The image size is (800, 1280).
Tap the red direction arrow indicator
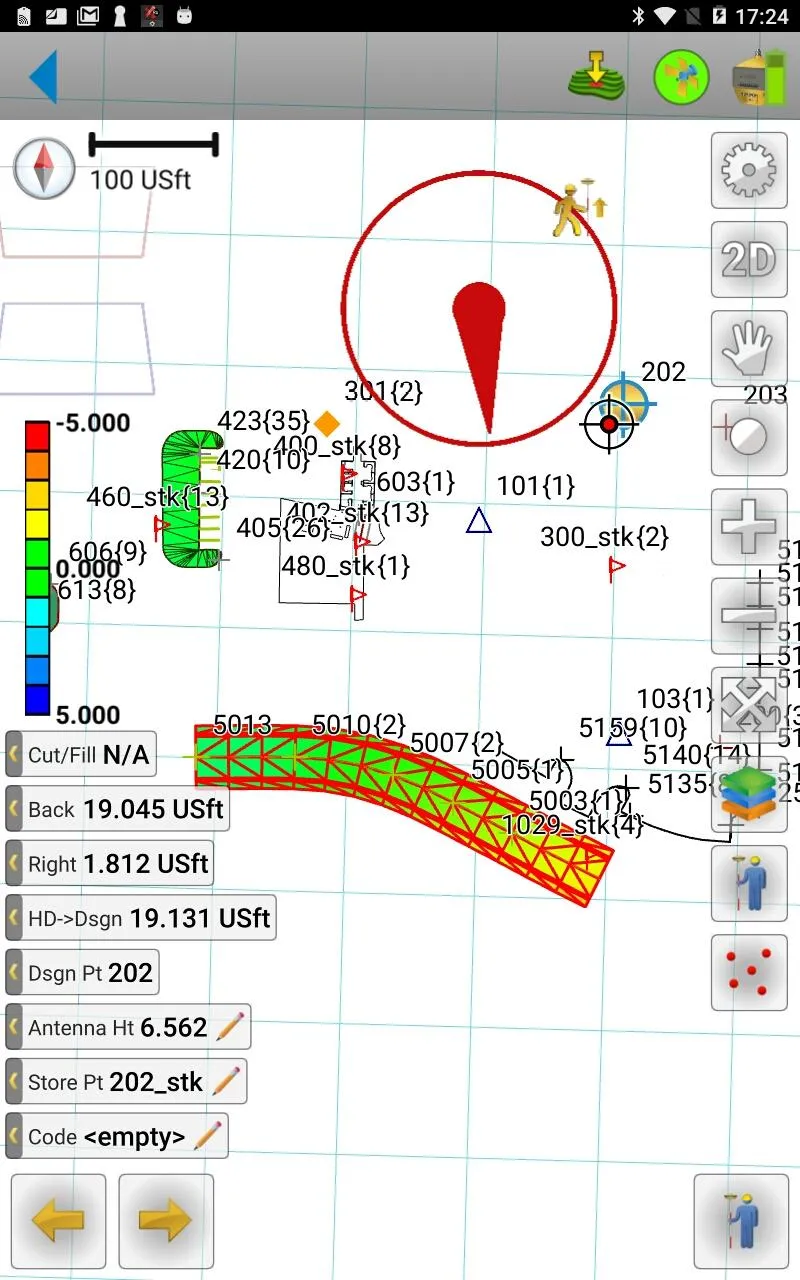coord(480,356)
